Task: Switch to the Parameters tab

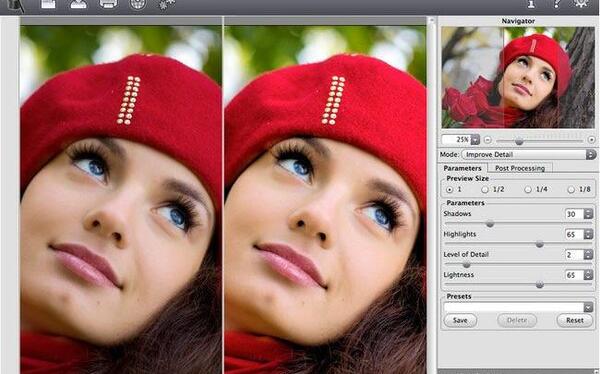Action: [463, 168]
